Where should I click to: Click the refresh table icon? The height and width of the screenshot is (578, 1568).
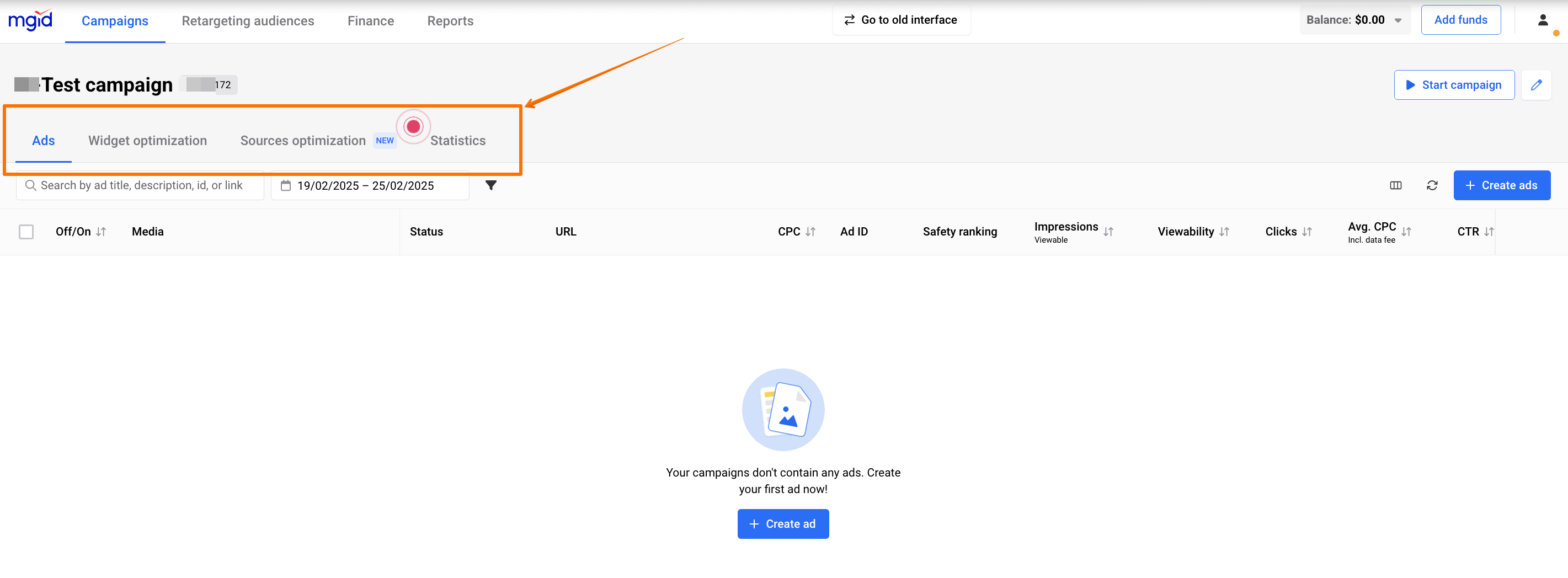[x=1432, y=185]
